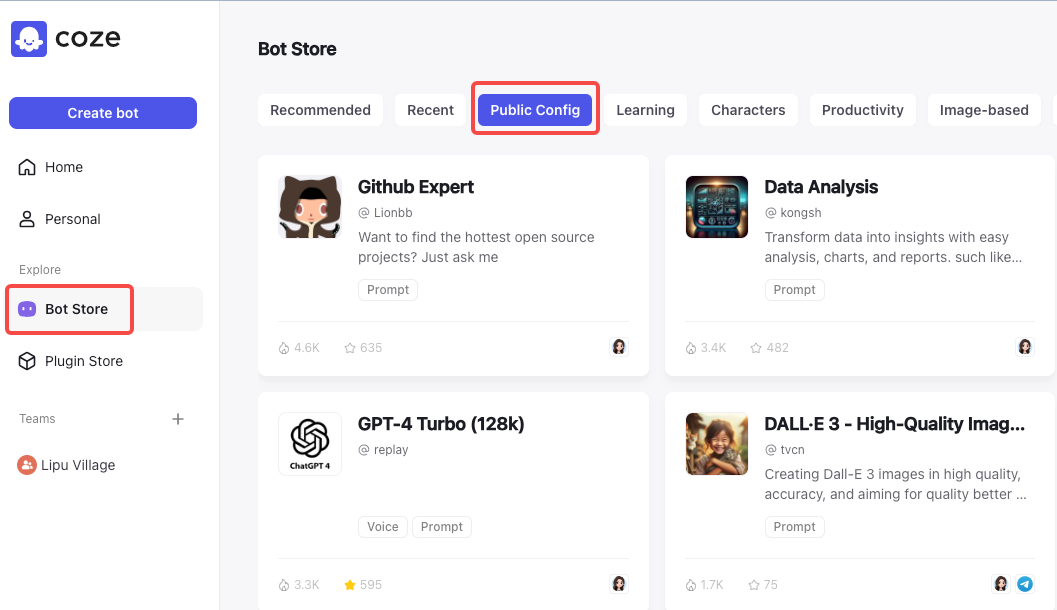Click Prompt tag on Data Analysis card
Image resolution: width=1057 pixels, height=610 pixels.
[794, 290]
